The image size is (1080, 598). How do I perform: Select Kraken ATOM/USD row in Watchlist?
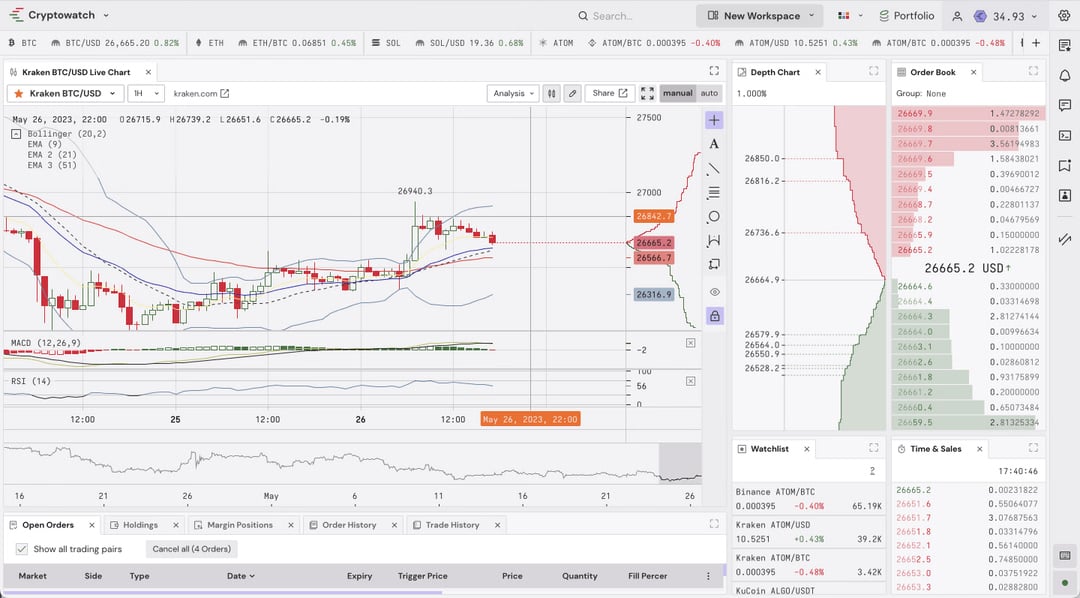point(809,532)
